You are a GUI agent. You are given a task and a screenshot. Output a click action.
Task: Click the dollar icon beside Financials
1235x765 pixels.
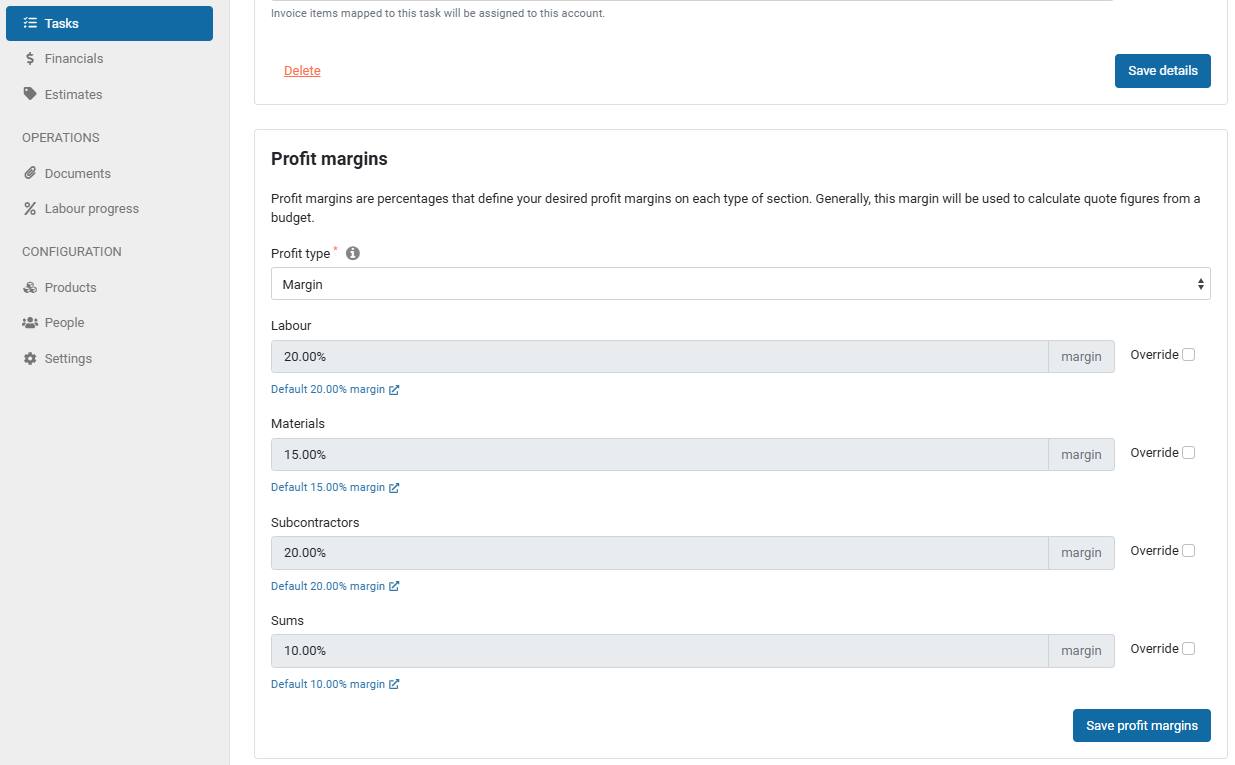(x=30, y=59)
